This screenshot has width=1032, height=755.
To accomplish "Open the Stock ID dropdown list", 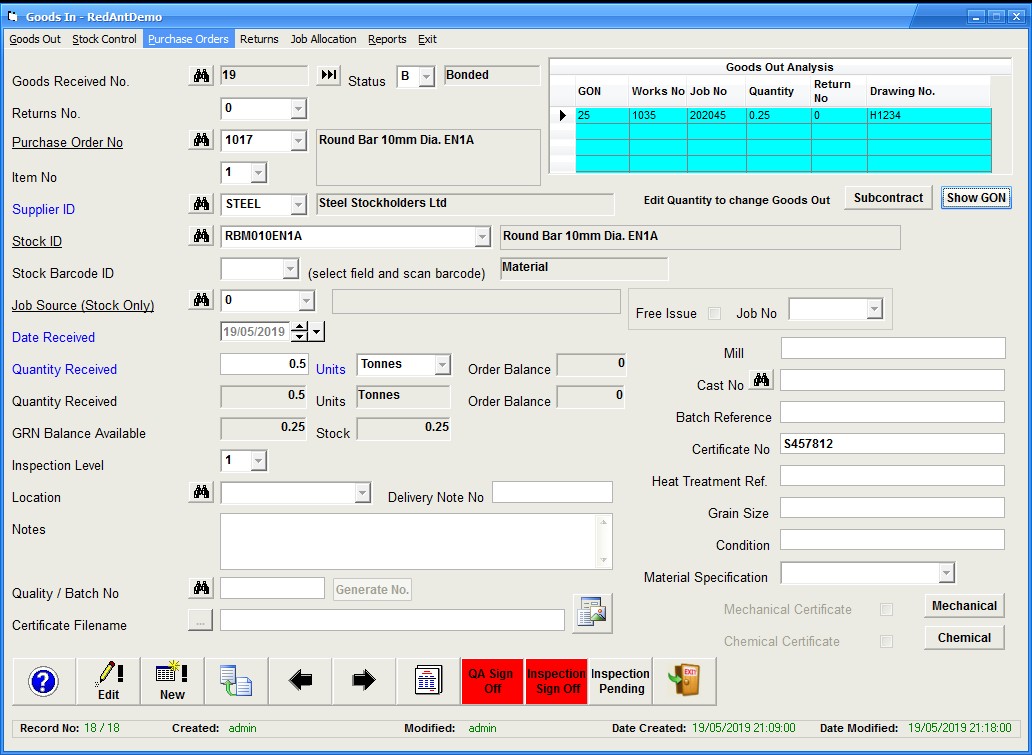I will pyautogui.click(x=482, y=237).
